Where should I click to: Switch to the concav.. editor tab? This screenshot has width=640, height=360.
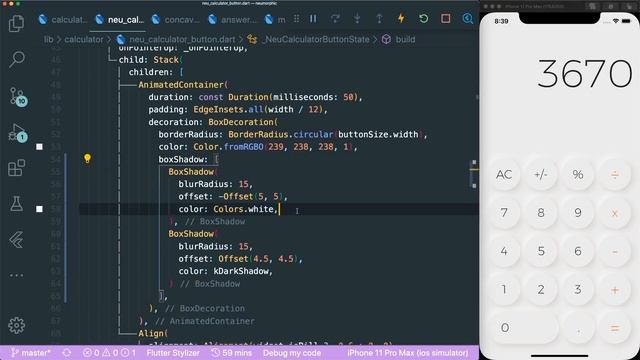[176, 20]
